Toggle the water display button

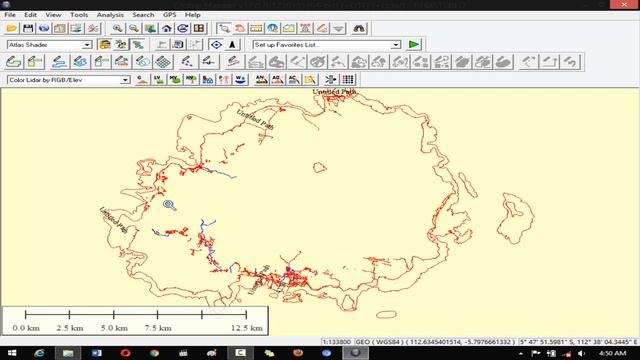click(x=121, y=44)
